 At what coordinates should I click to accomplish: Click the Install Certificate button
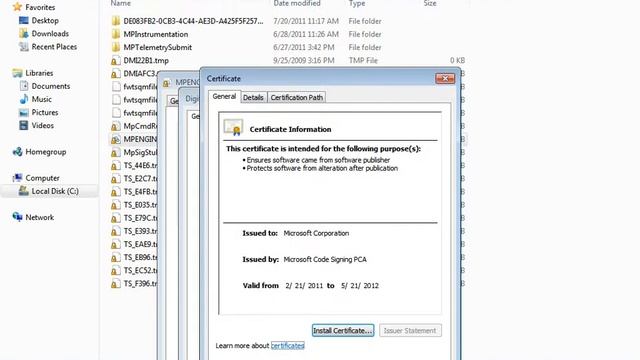(343, 331)
